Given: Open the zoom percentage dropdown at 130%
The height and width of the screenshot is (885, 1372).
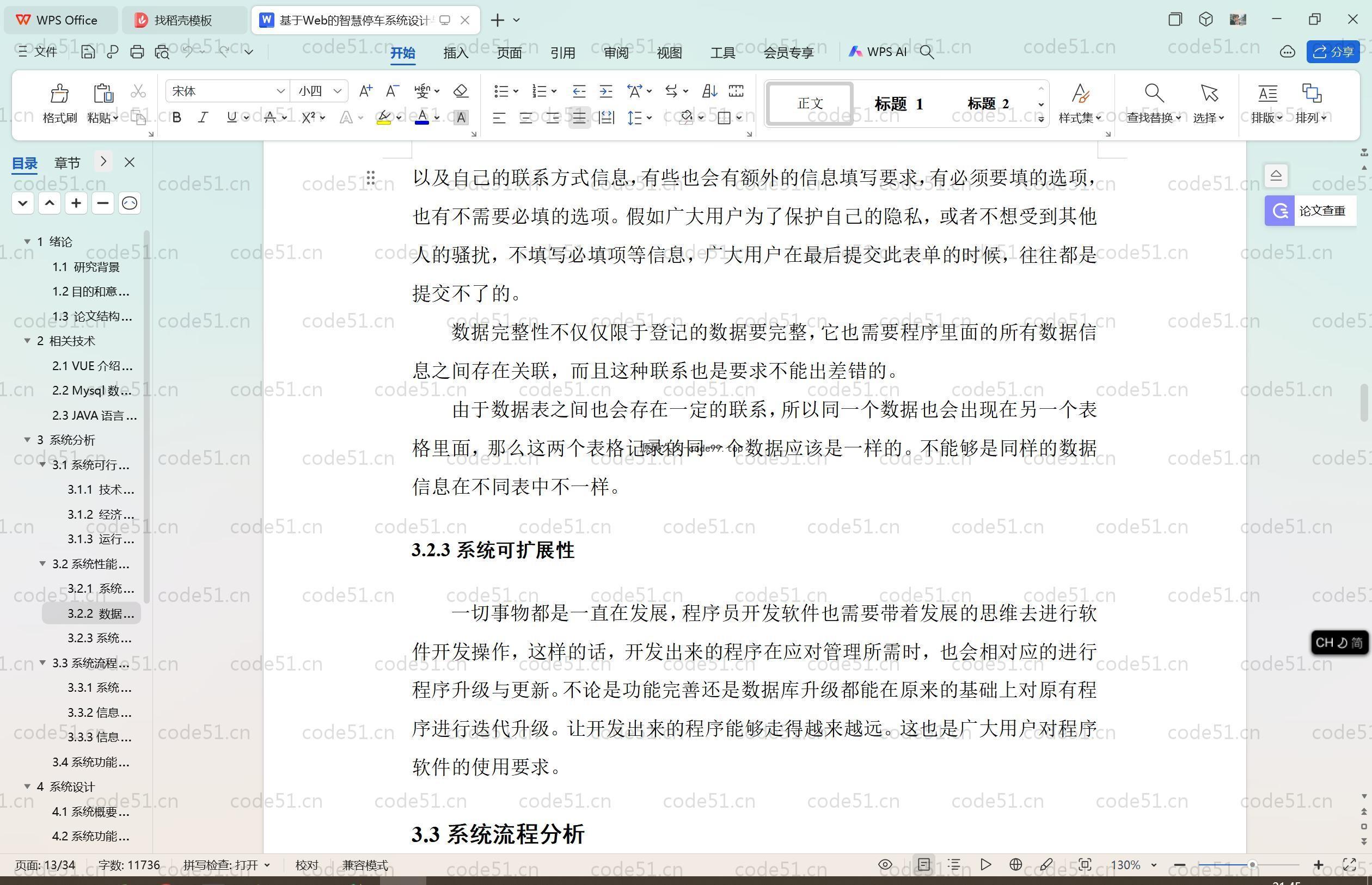Looking at the screenshot, I should [x=1153, y=865].
